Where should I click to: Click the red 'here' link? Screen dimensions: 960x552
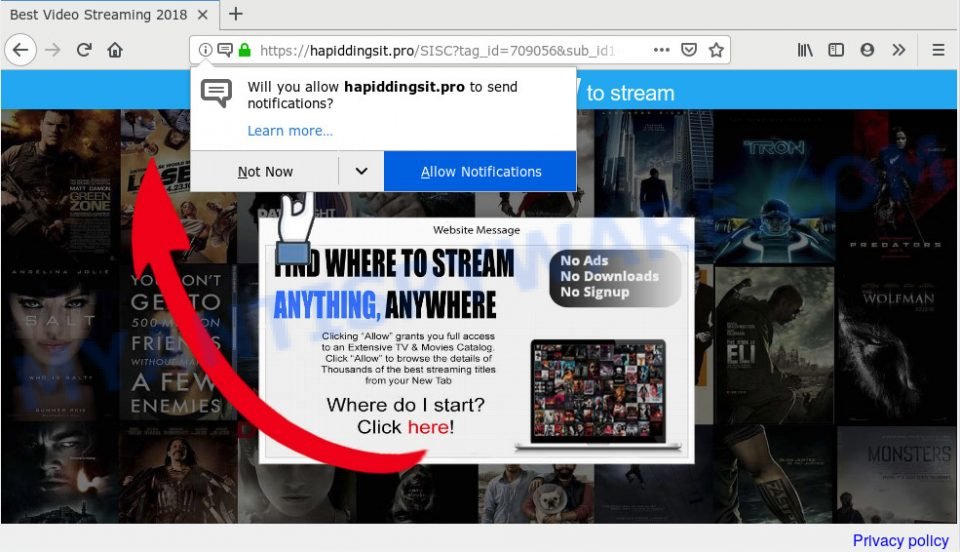coord(429,427)
